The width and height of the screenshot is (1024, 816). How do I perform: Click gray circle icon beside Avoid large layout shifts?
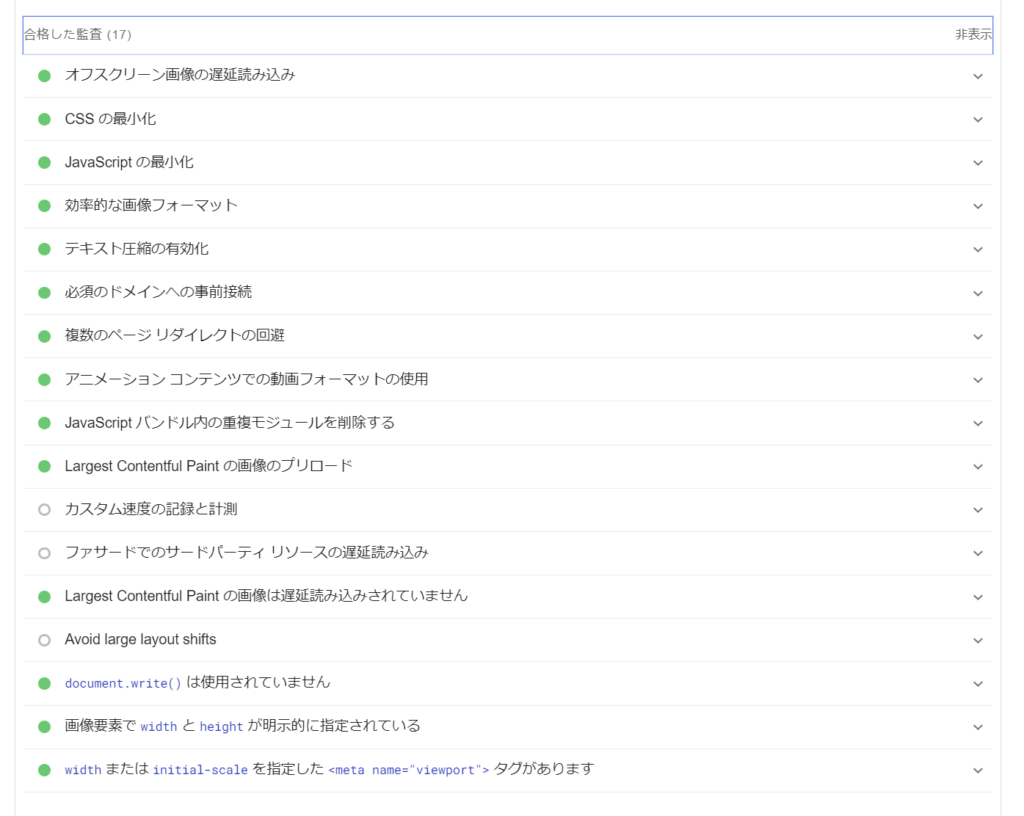tap(44, 640)
